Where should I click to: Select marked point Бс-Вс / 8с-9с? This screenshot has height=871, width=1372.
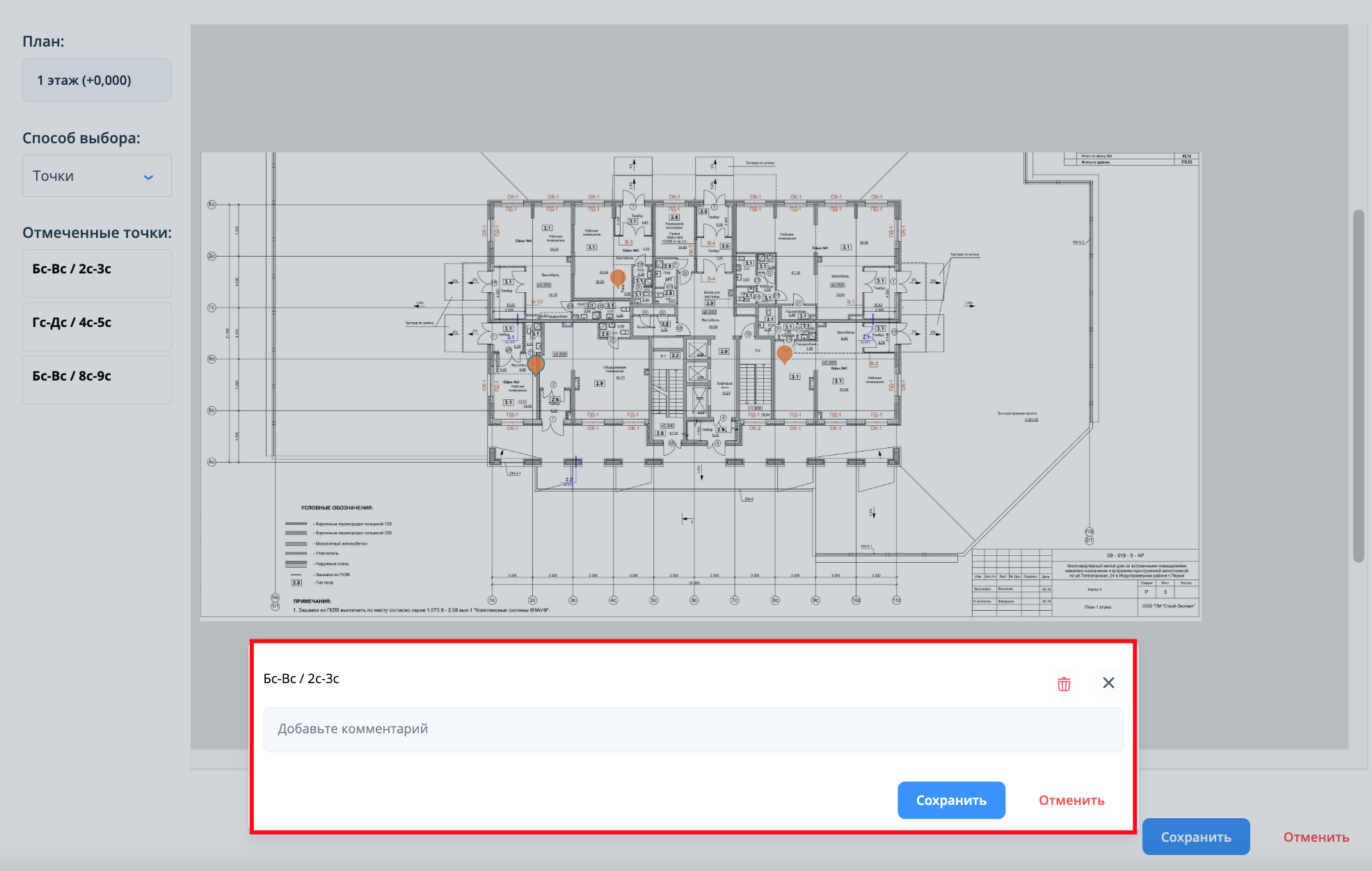coord(97,380)
